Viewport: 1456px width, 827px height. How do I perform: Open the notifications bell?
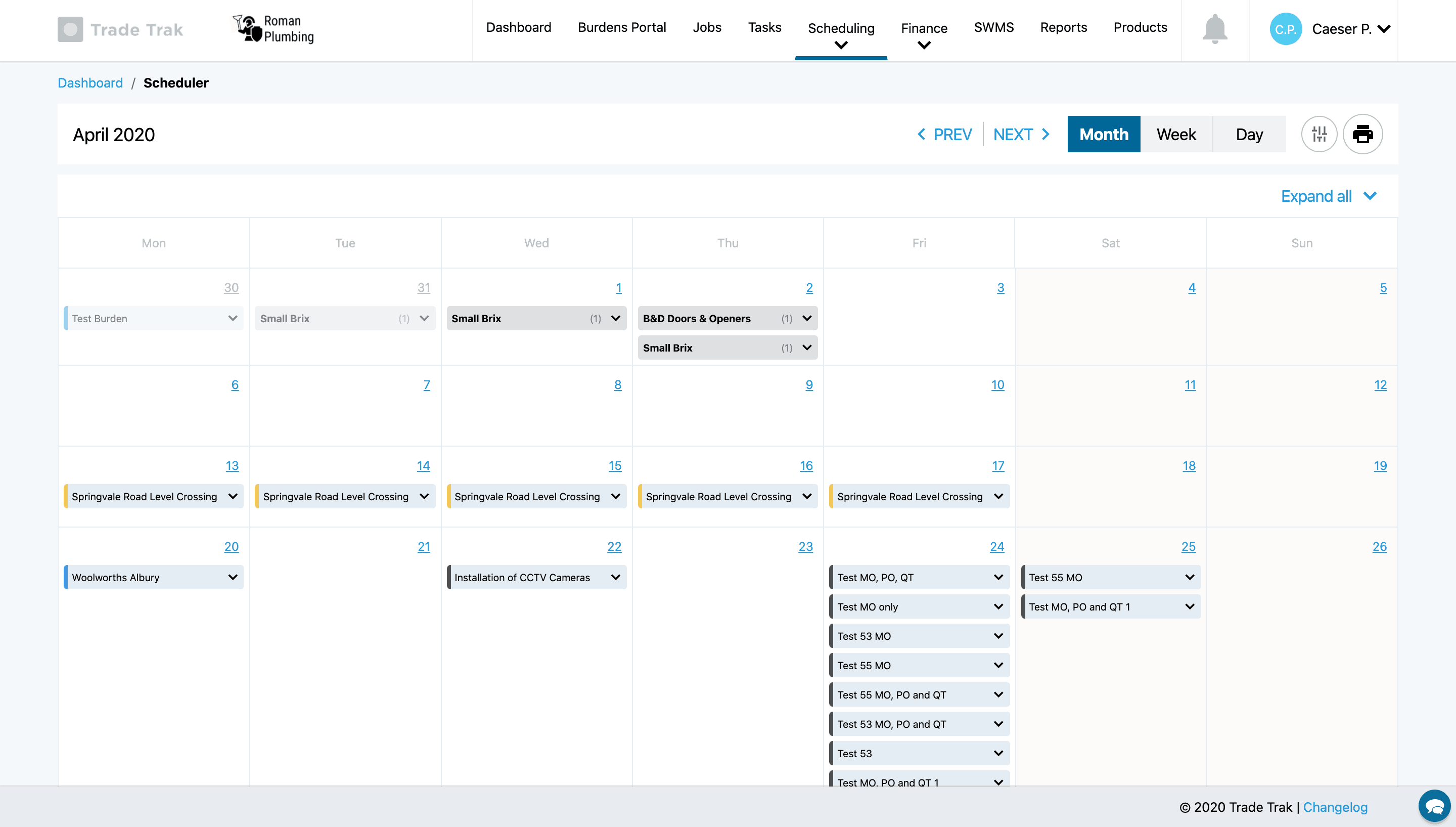pyautogui.click(x=1215, y=28)
